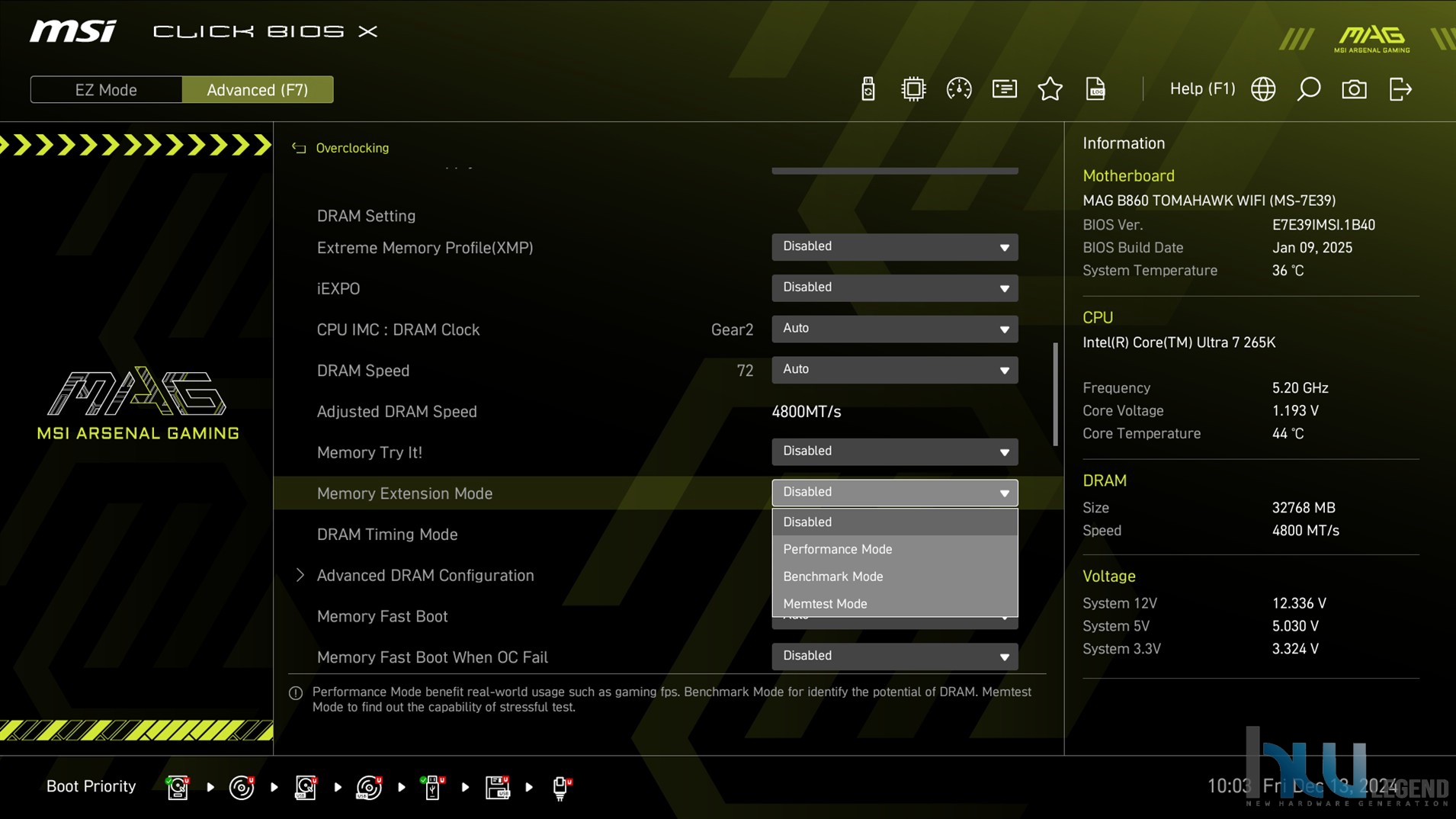Click the CPU Frequency 5.20 GHz value
The image size is (1456, 819).
1300,388
